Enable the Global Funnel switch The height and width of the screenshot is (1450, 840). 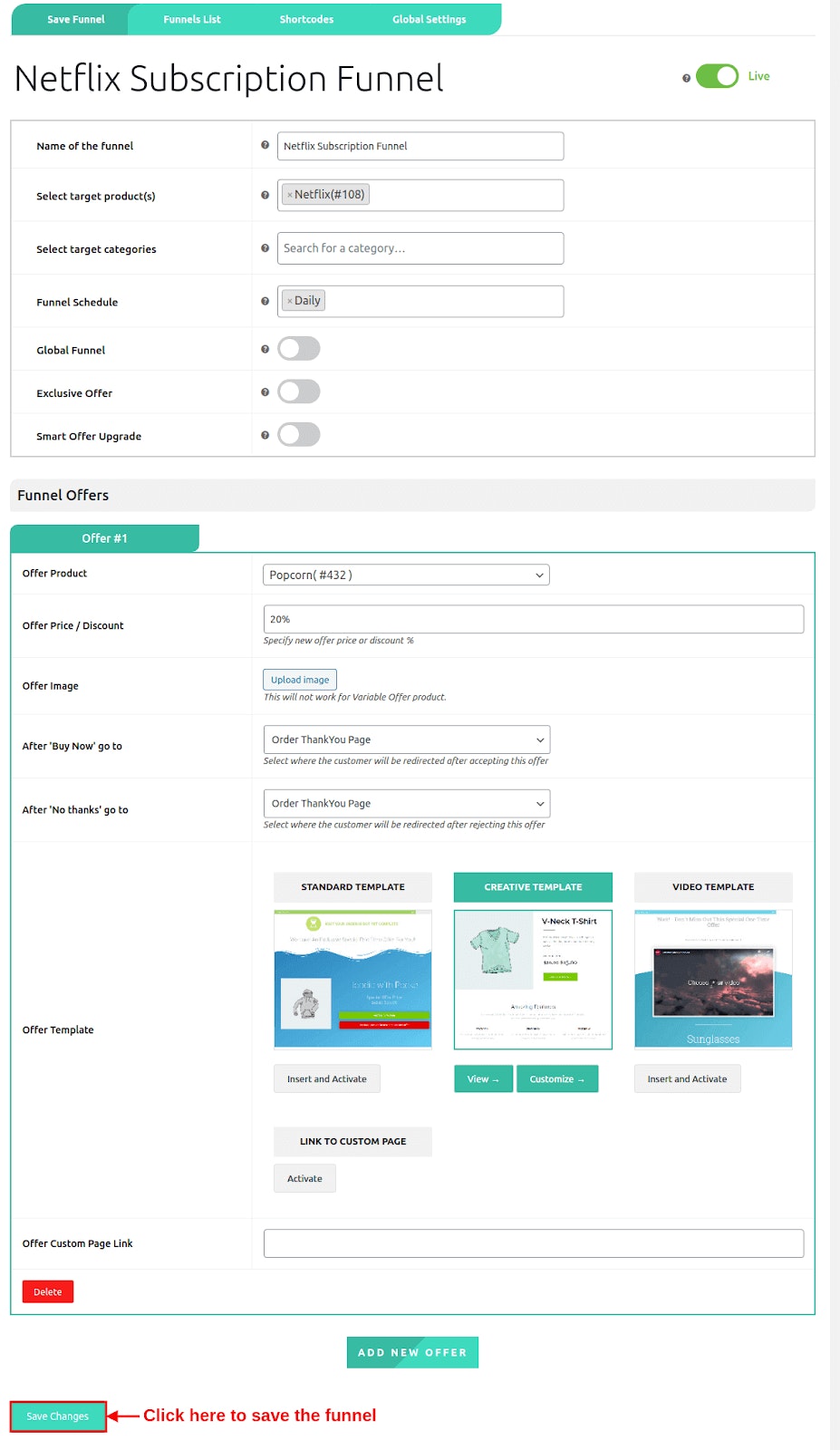click(x=299, y=349)
